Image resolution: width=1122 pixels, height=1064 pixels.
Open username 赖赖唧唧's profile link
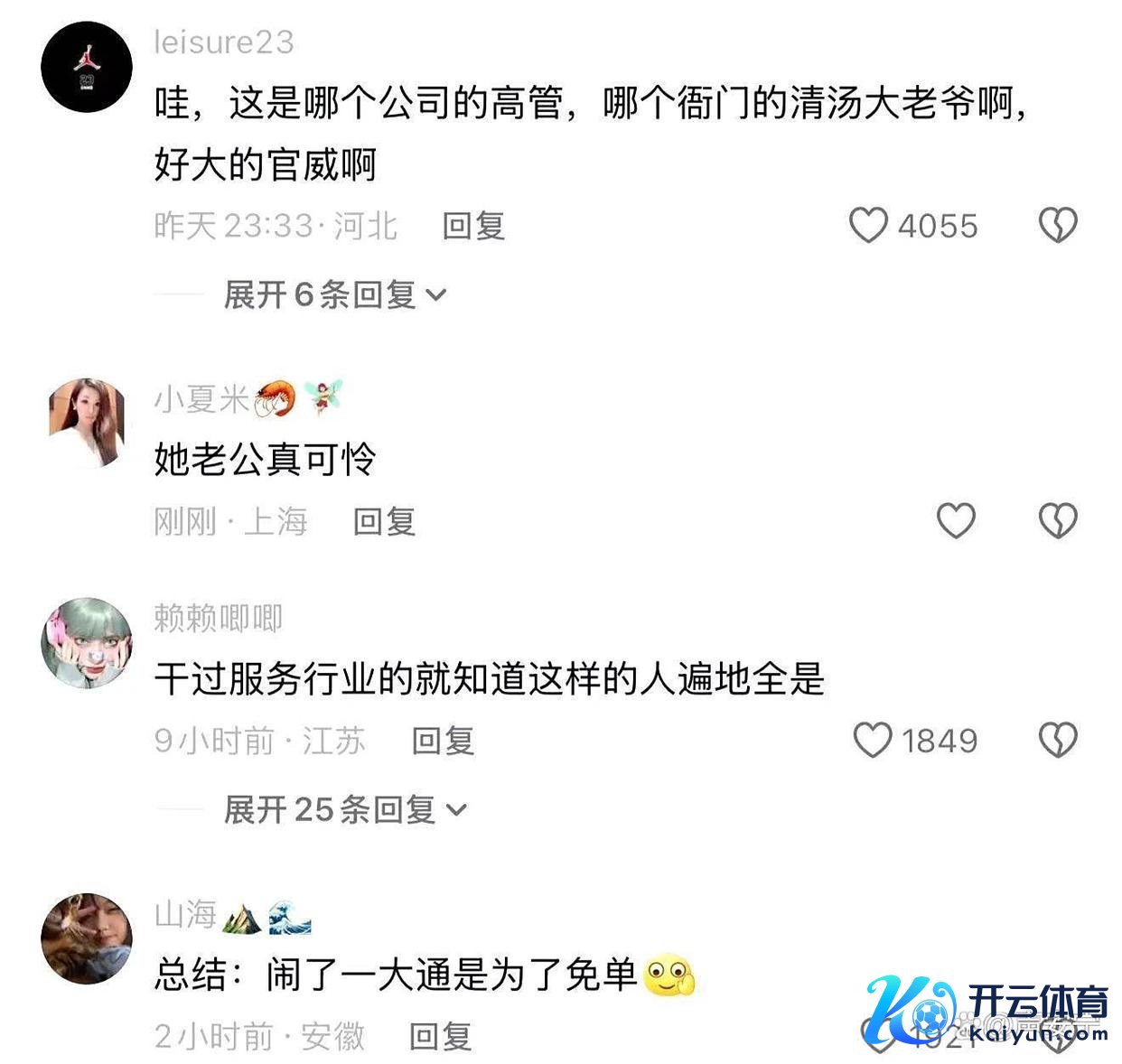click(218, 618)
